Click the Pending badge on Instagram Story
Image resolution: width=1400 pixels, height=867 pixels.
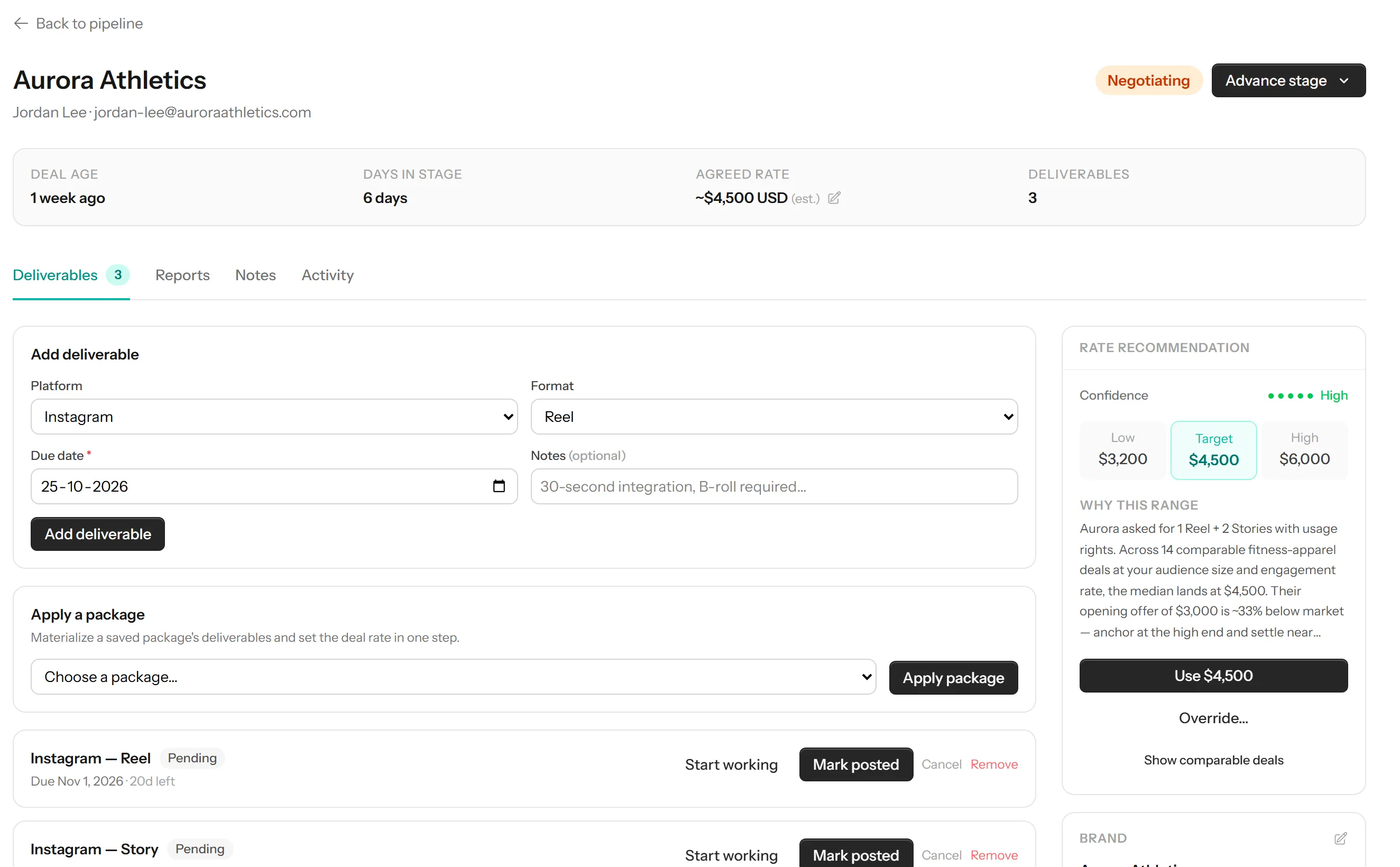tap(199, 849)
